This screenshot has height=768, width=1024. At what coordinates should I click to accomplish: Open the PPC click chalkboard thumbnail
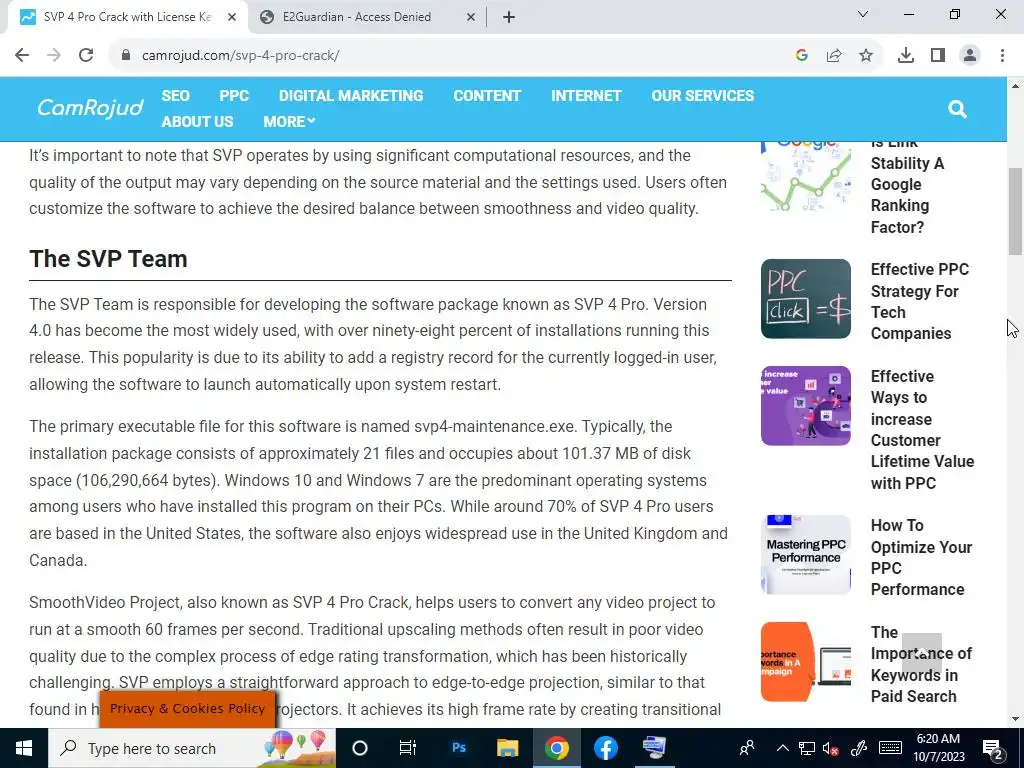pyautogui.click(x=806, y=298)
